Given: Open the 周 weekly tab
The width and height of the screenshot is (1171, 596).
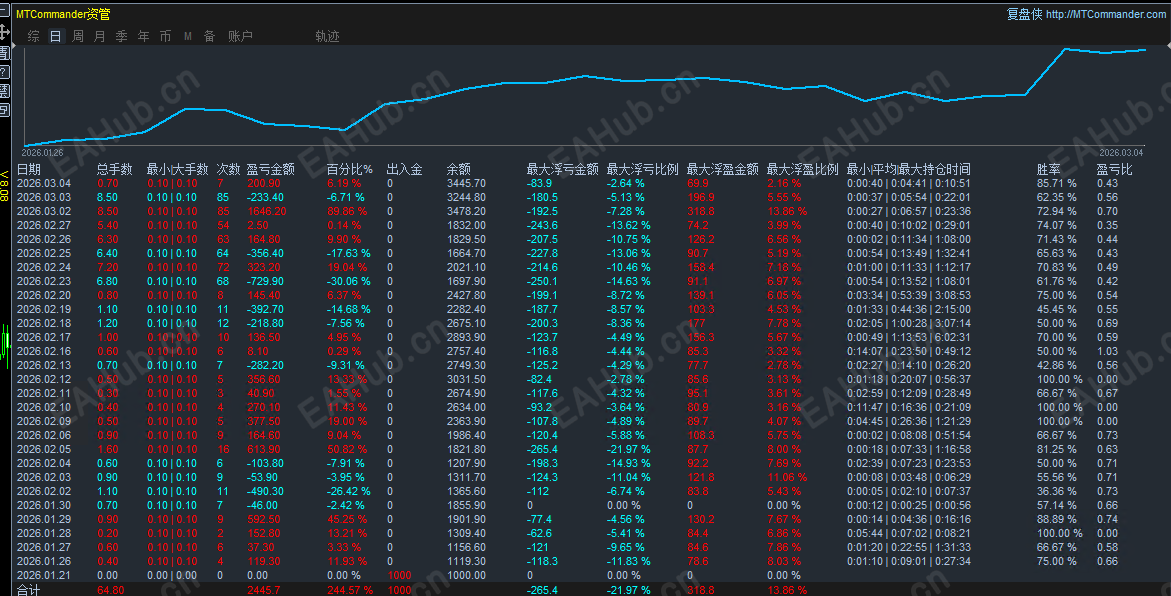Looking at the screenshot, I should (x=78, y=36).
